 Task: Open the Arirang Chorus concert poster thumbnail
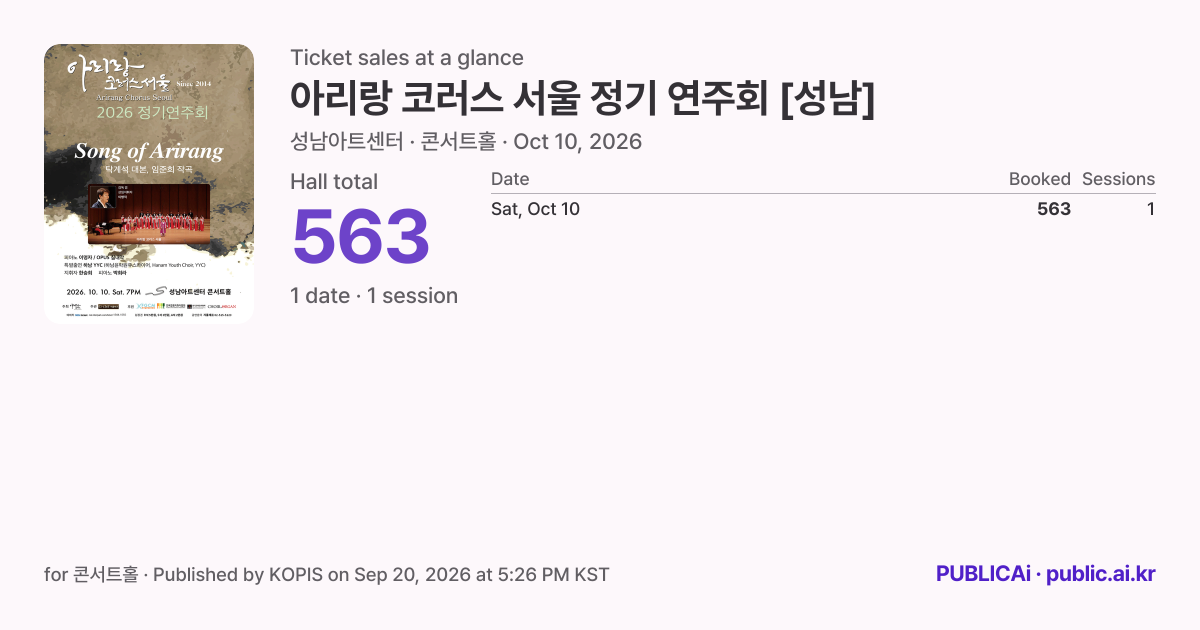(149, 184)
